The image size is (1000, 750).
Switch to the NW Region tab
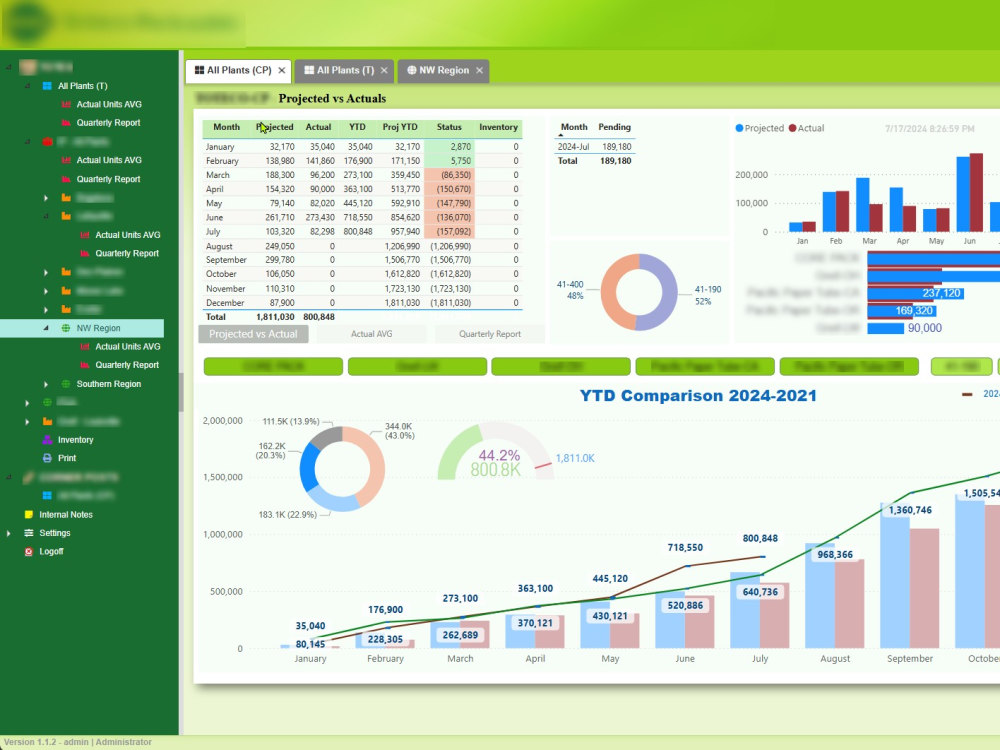(x=443, y=70)
